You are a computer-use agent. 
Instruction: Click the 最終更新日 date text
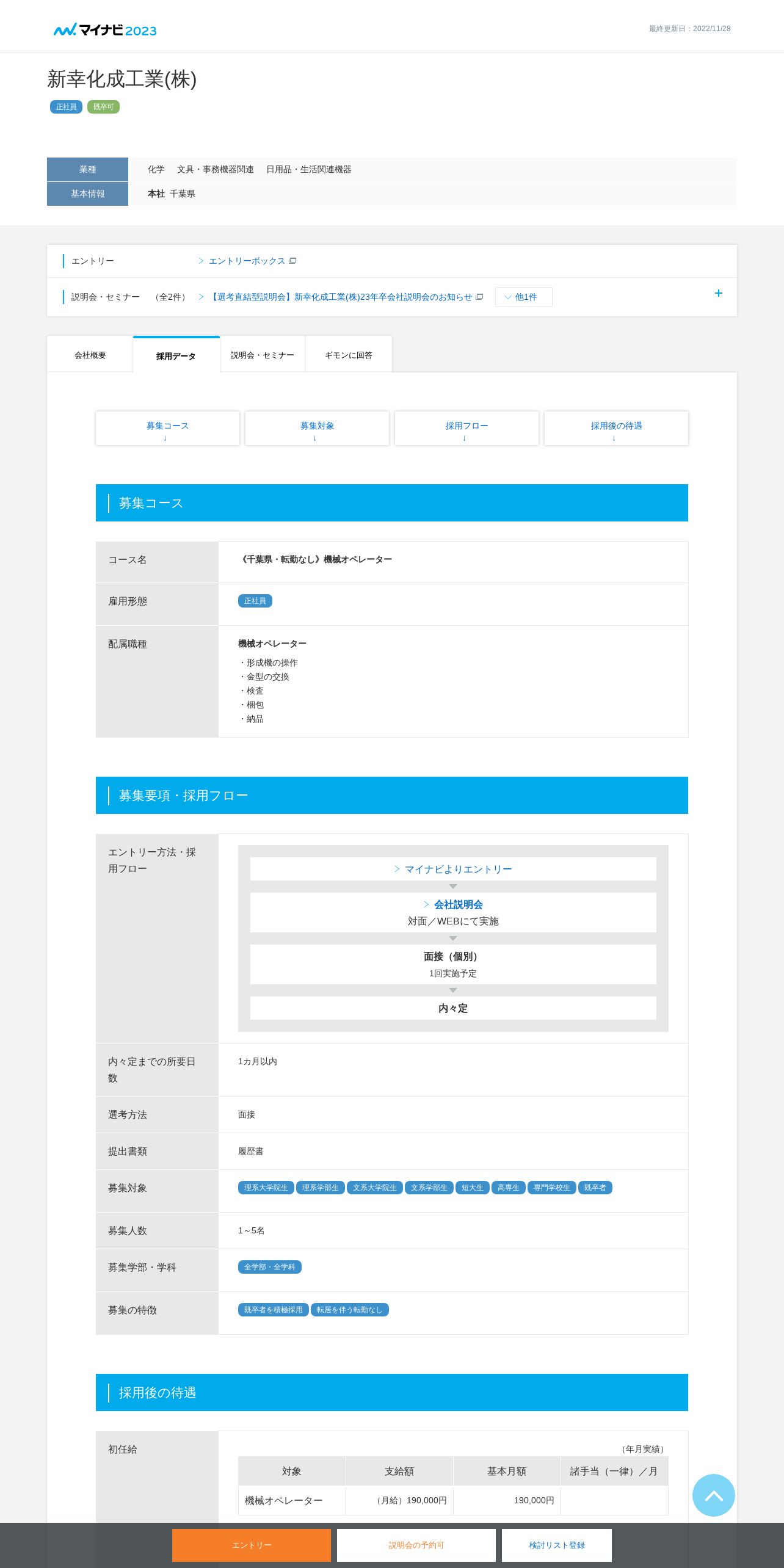pos(689,29)
